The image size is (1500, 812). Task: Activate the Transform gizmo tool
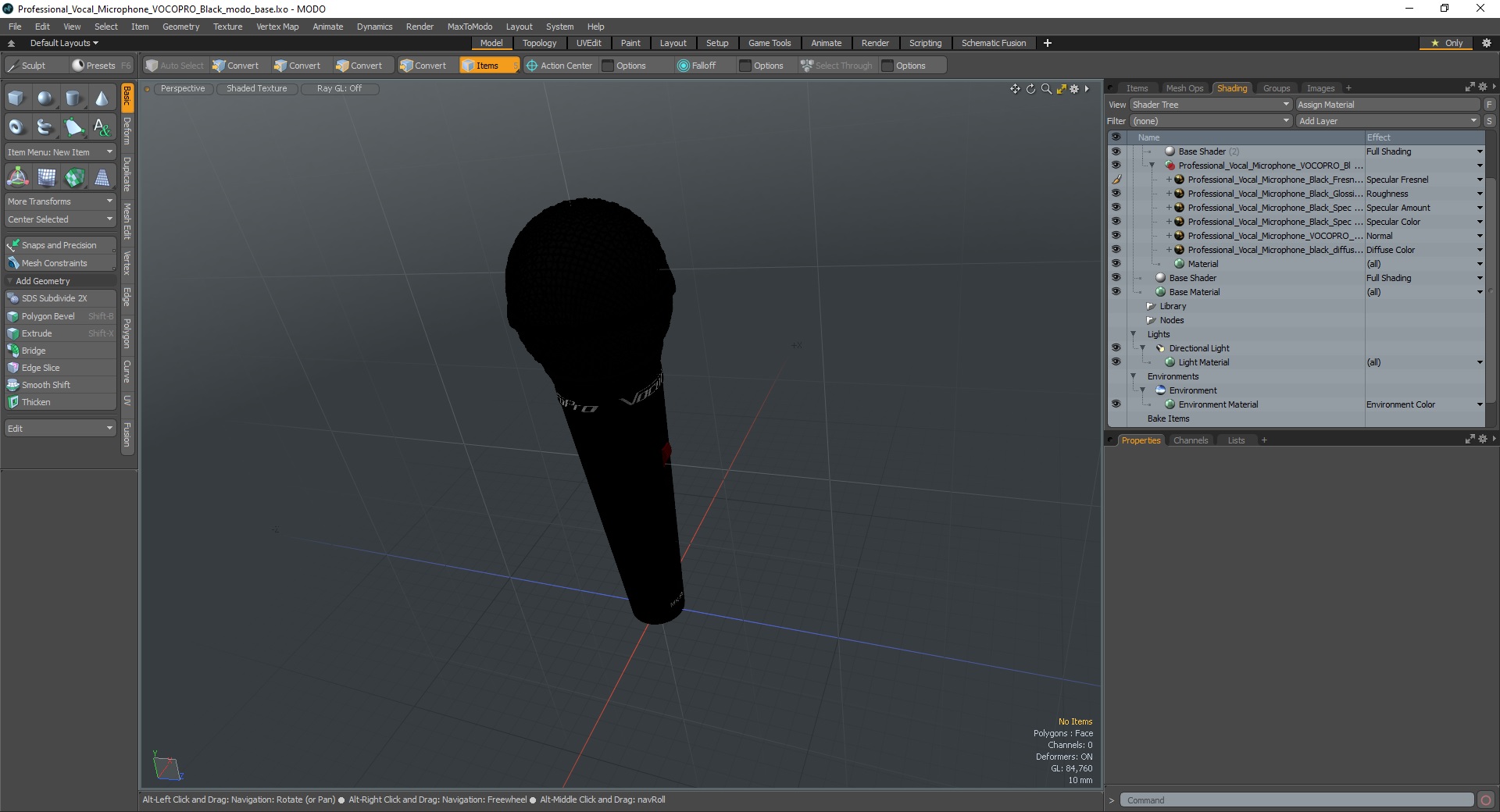click(x=17, y=178)
